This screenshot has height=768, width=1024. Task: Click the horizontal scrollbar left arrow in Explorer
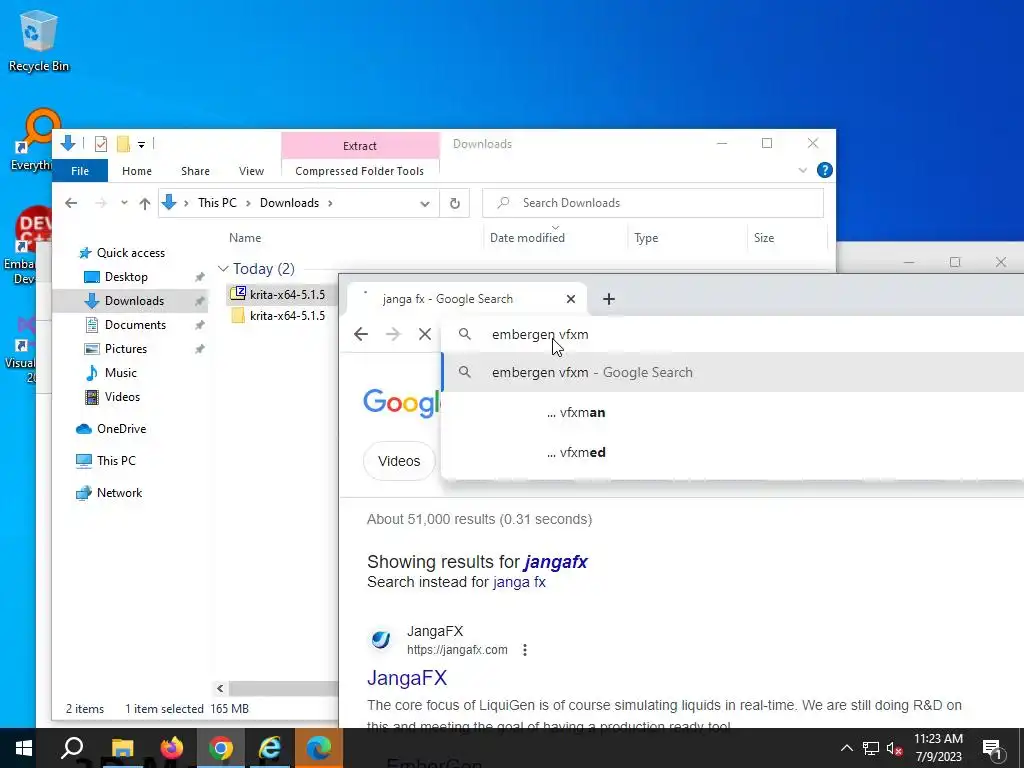point(220,688)
